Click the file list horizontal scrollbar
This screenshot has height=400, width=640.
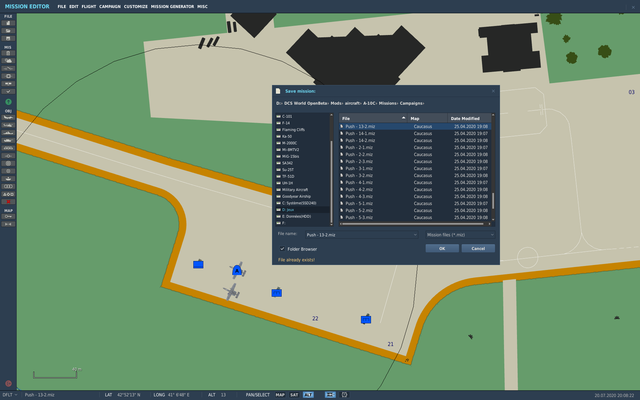tap(414, 224)
